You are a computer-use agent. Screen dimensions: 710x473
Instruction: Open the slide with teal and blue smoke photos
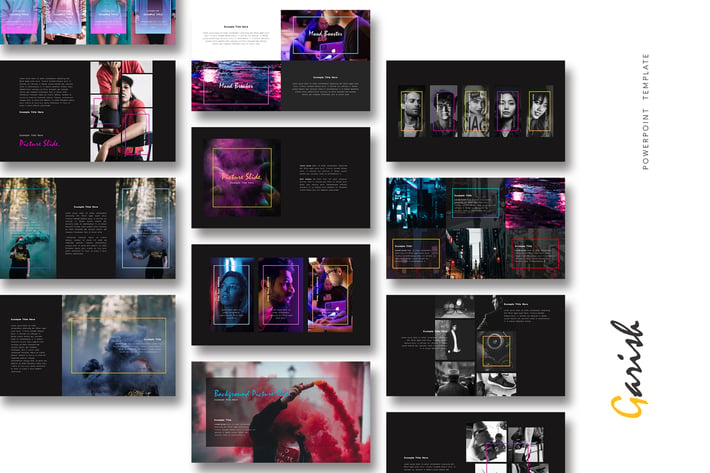(x=88, y=228)
